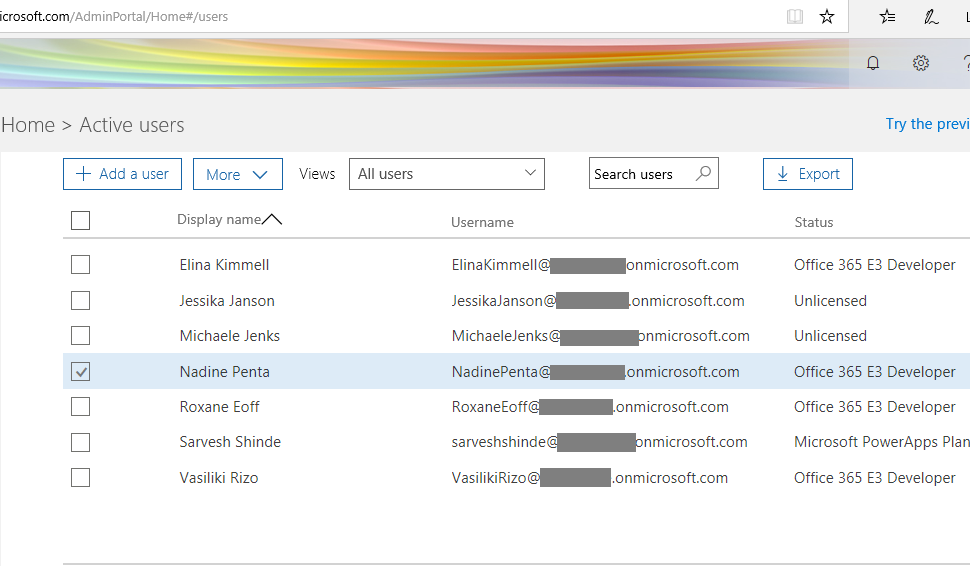The image size is (970, 566).
Task: Open the settings gear icon
Action: [x=921, y=62]
